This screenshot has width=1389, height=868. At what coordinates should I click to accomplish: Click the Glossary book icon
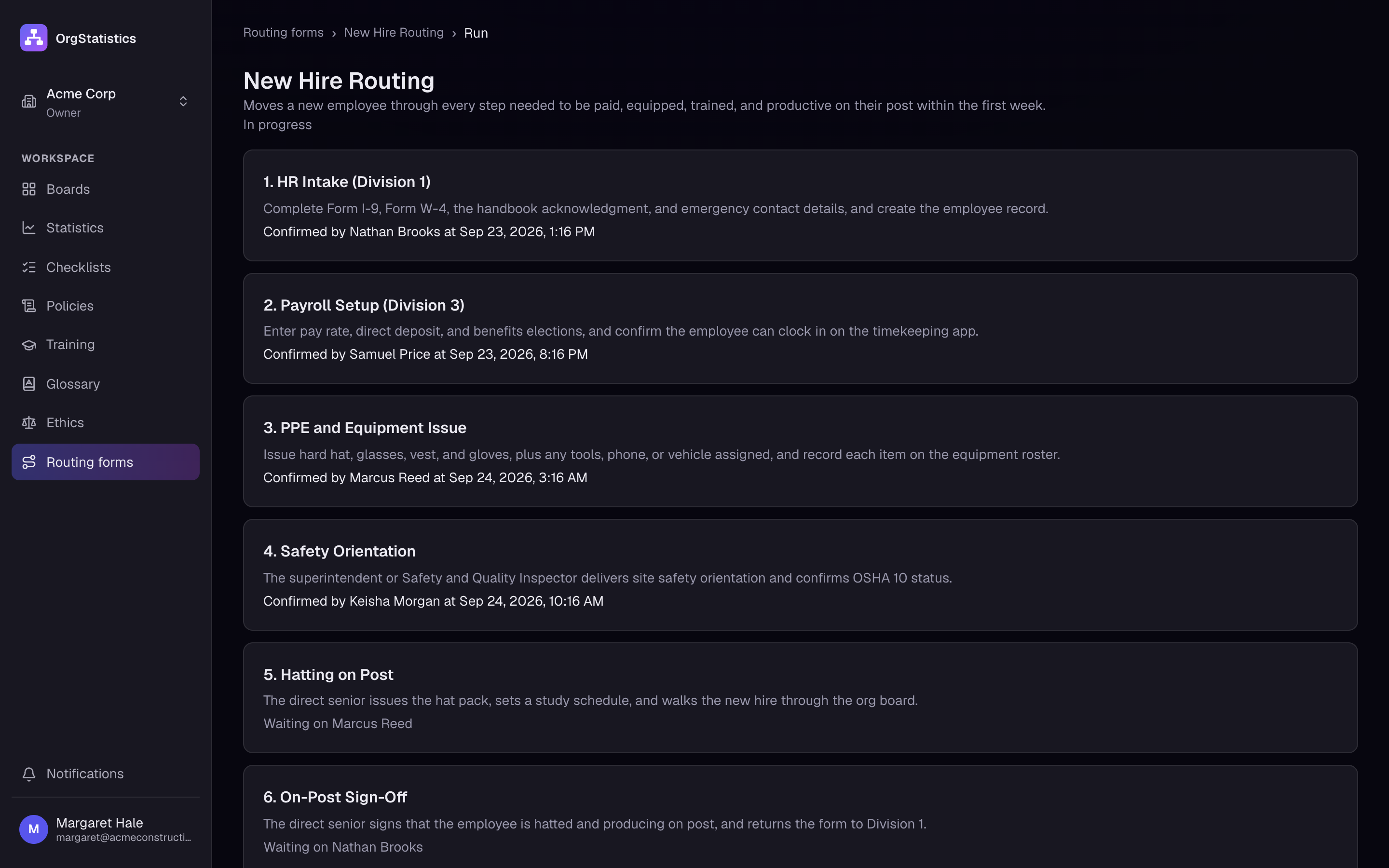click(x=29, y=384)
